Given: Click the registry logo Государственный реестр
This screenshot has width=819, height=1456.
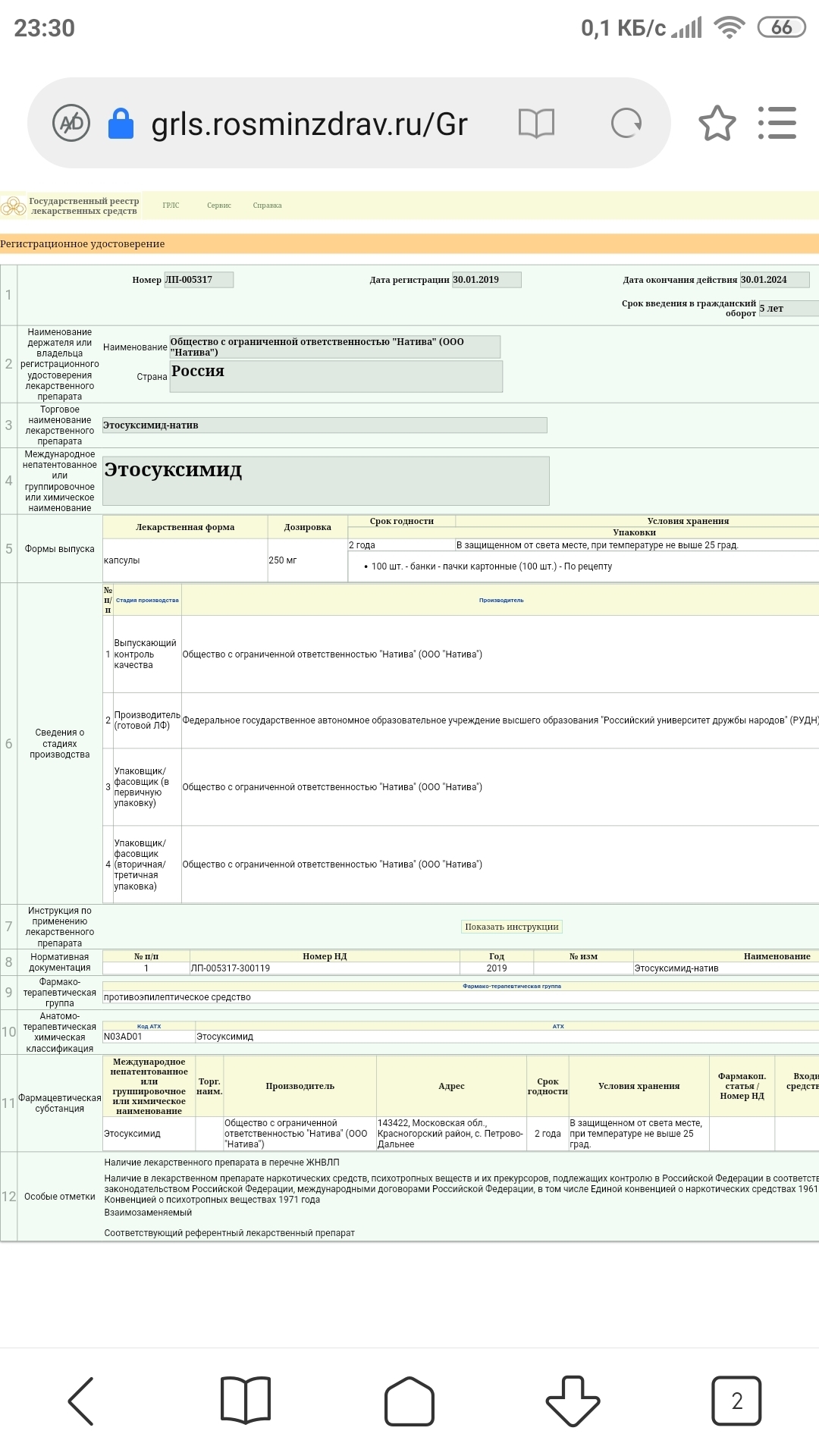Looking at the screenshot, I should point(72,206).
